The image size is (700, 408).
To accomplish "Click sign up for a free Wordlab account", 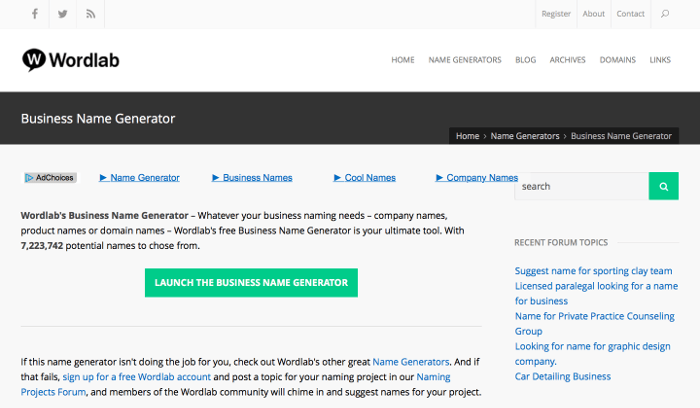I will coord(137,377).
